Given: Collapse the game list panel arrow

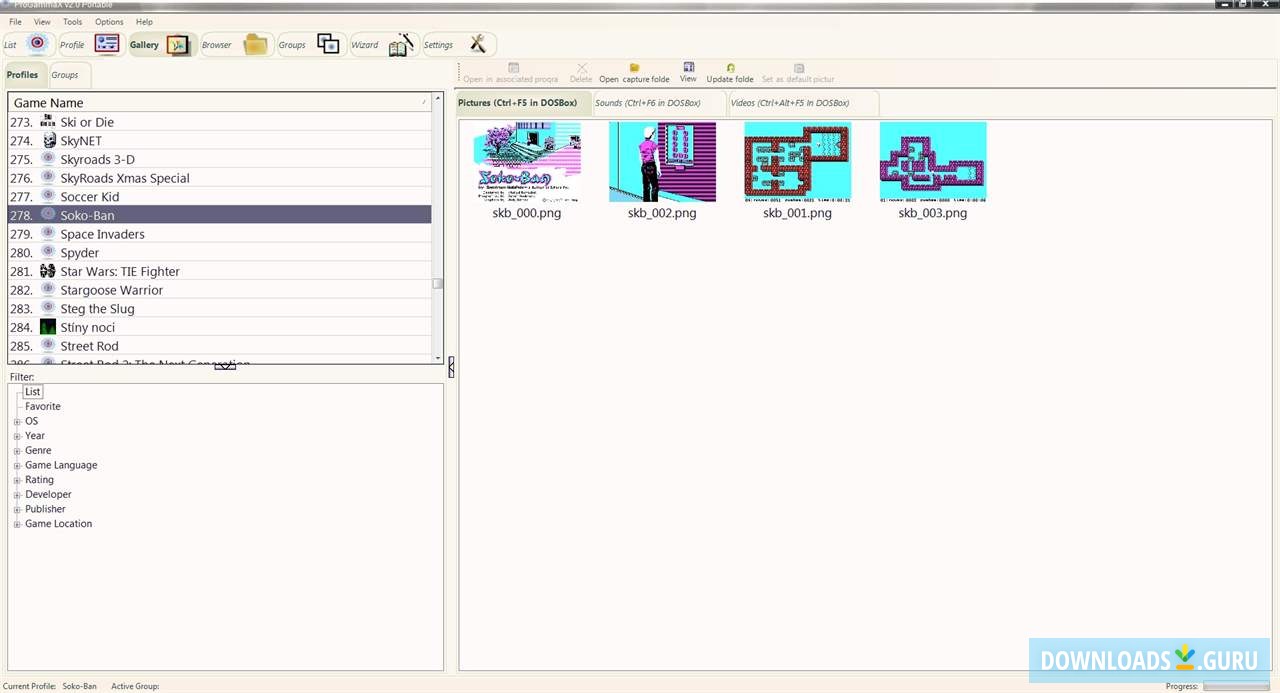Looking at the screenshot, I should point(225,366).
